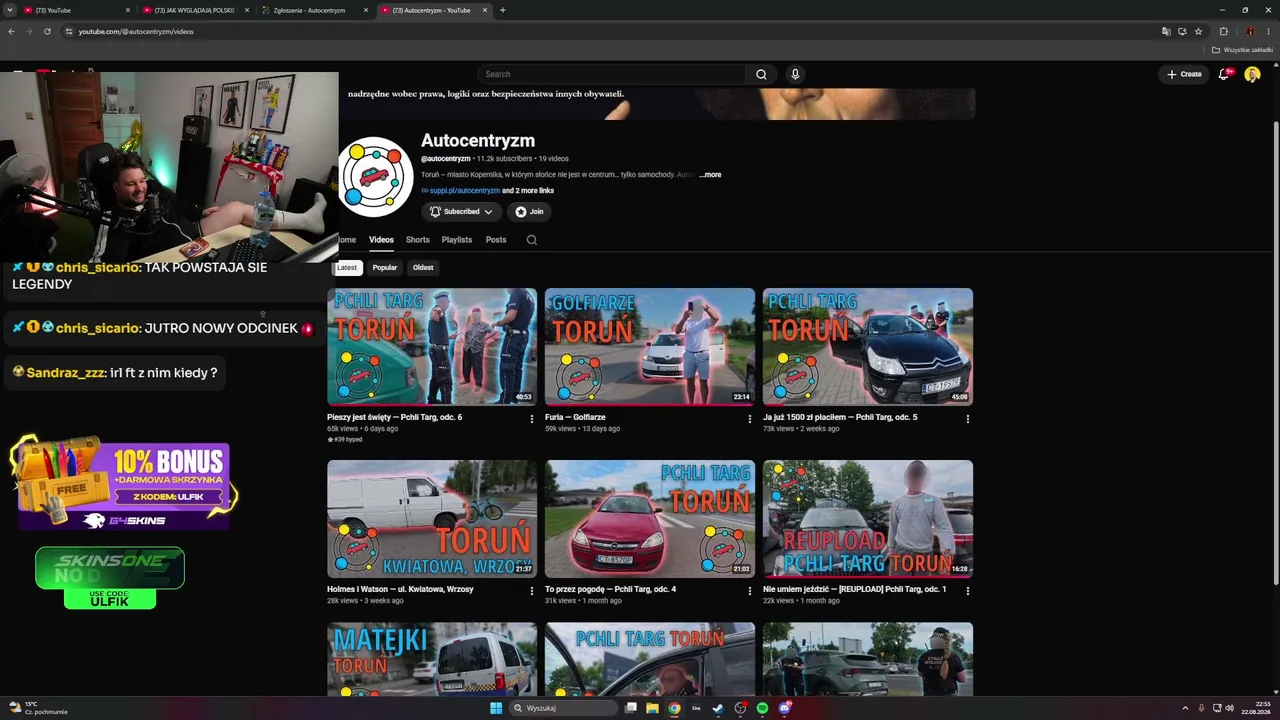The width and height of the screenshot is (1280, 720).
Task: Open Discord from the taskbar
Action: click(785, 708)
